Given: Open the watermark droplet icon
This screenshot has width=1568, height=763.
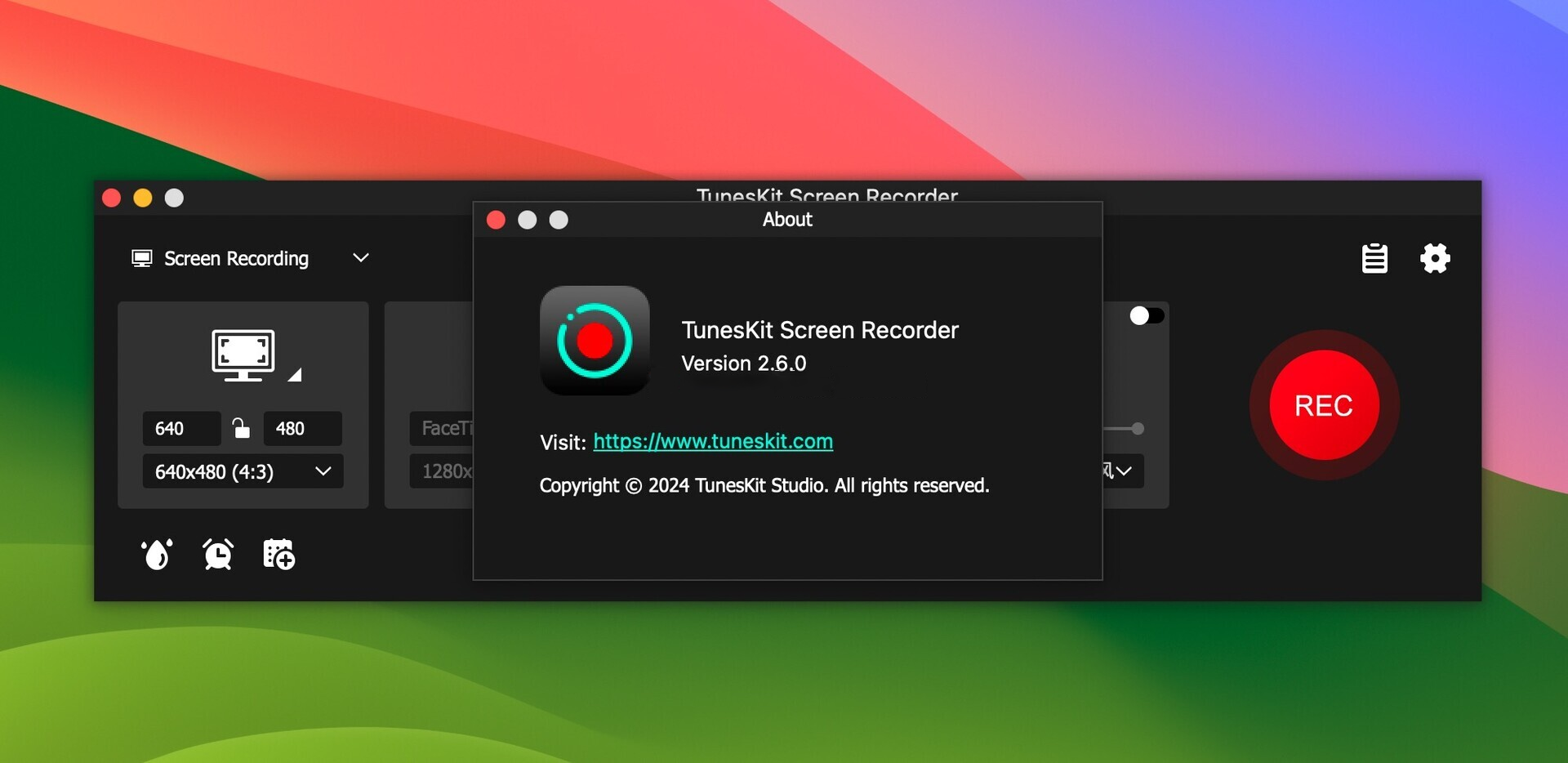Looking at the screenshot, I should 157,555.
